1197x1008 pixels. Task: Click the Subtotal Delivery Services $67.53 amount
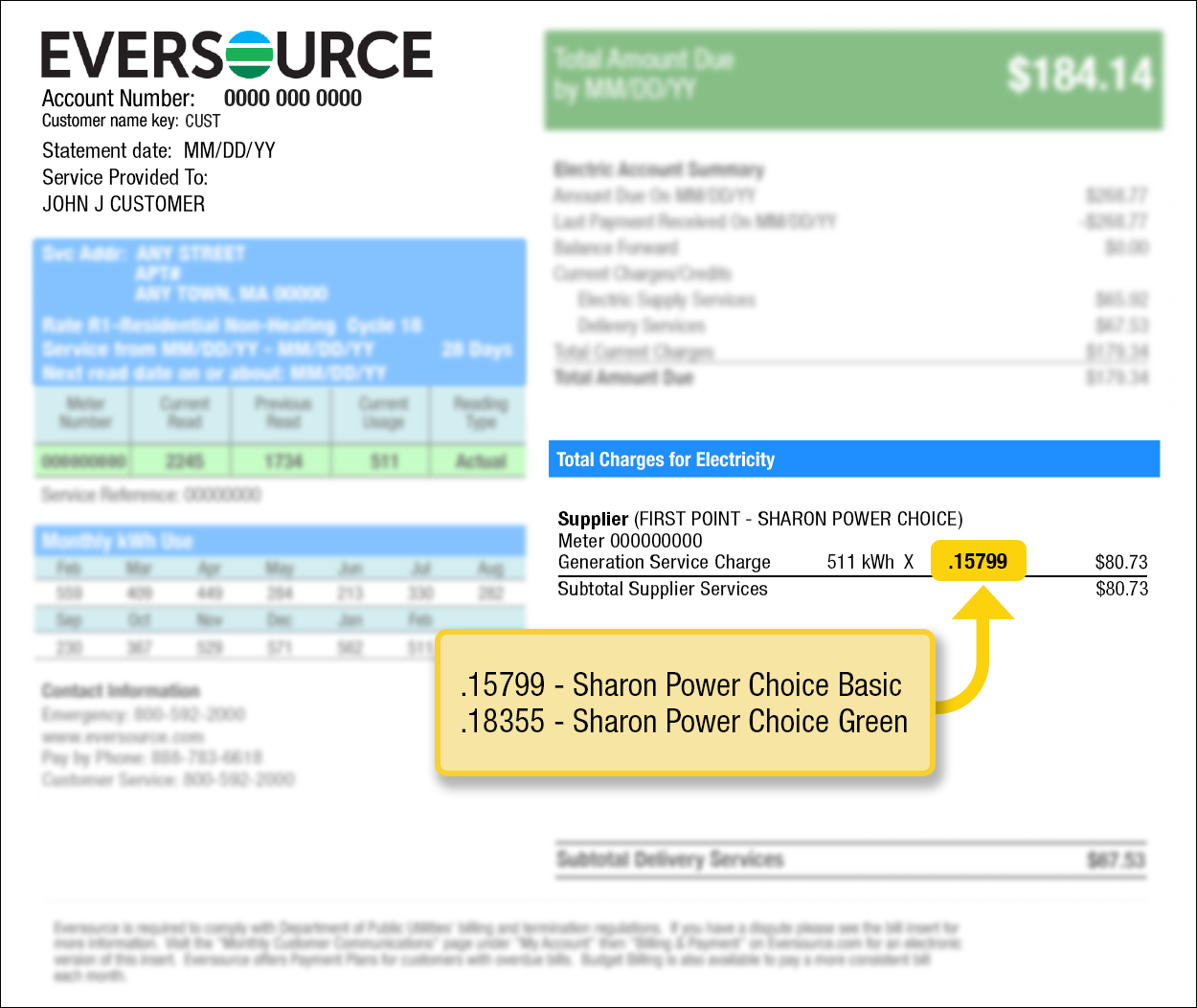point(1117,861)
